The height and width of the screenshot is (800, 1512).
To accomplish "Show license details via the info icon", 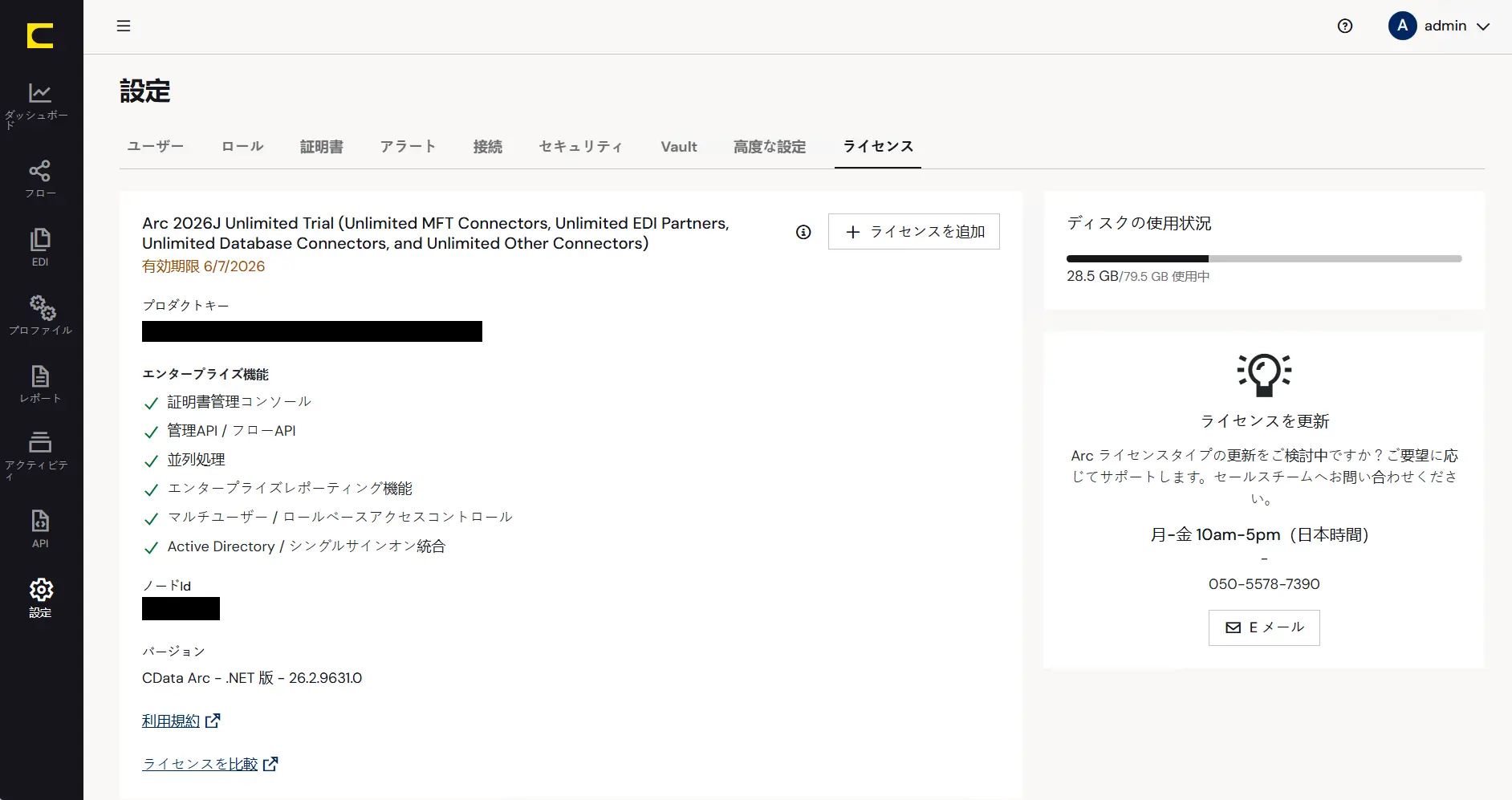I will (x=803, y=232).
